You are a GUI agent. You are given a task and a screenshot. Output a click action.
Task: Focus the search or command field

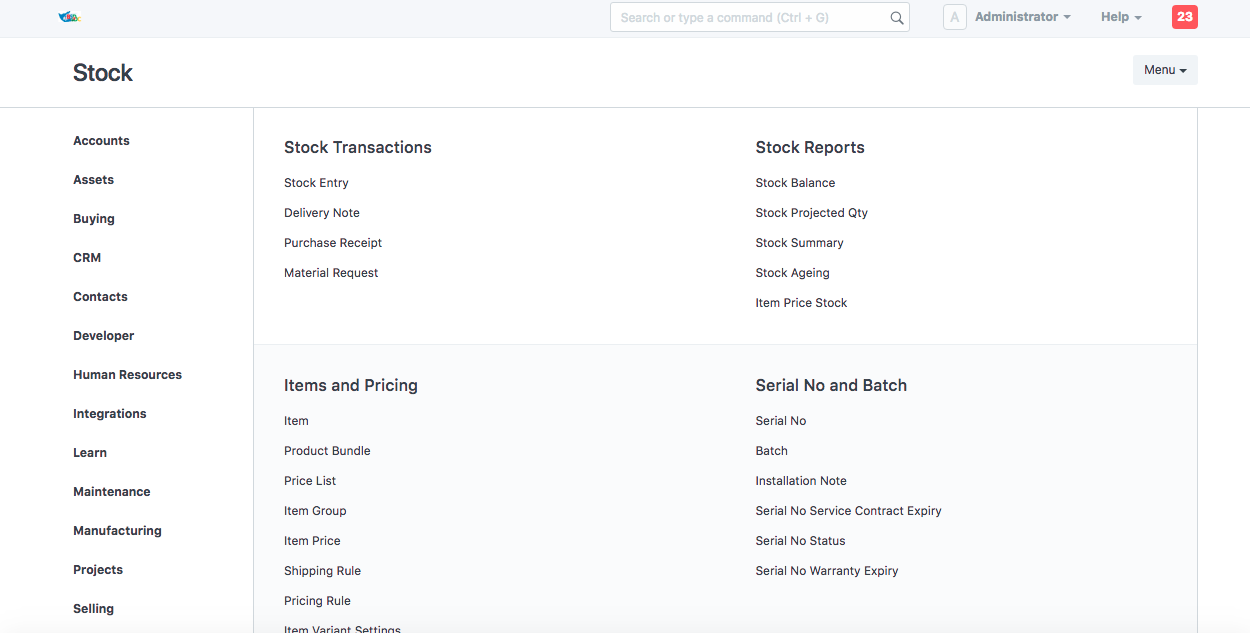point(760,18)
